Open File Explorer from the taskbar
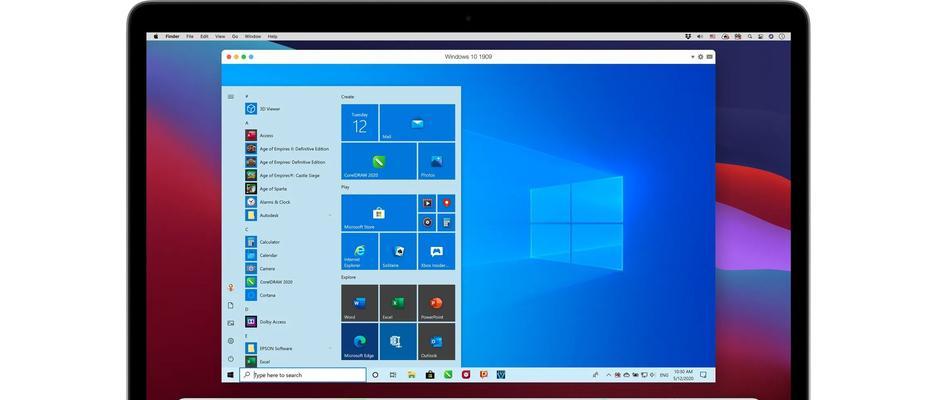 pos(411,375)
